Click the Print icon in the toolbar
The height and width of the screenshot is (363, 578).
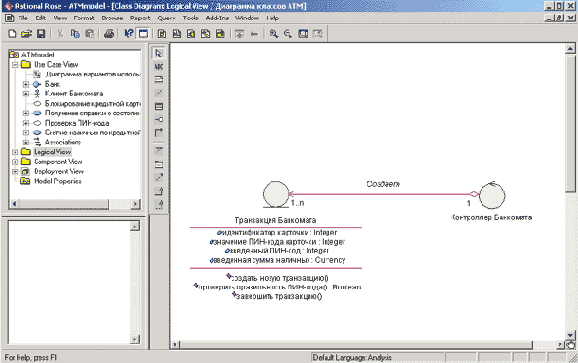pos(108,34)
